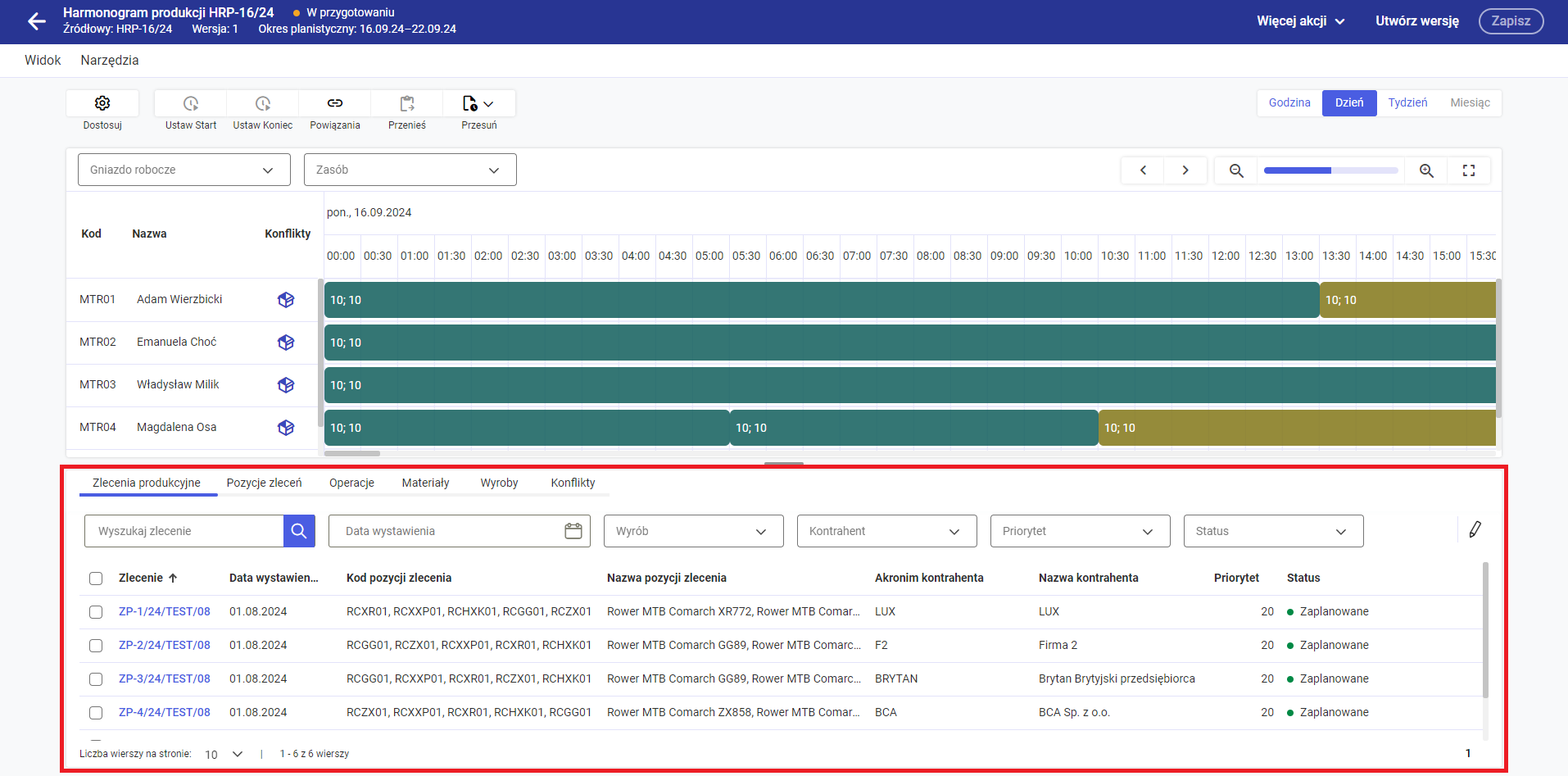The image size is (1568, 776).
Task: Check the ZP-1/24/TEST/08 row checkbox
Action: (x=96, y=612)
